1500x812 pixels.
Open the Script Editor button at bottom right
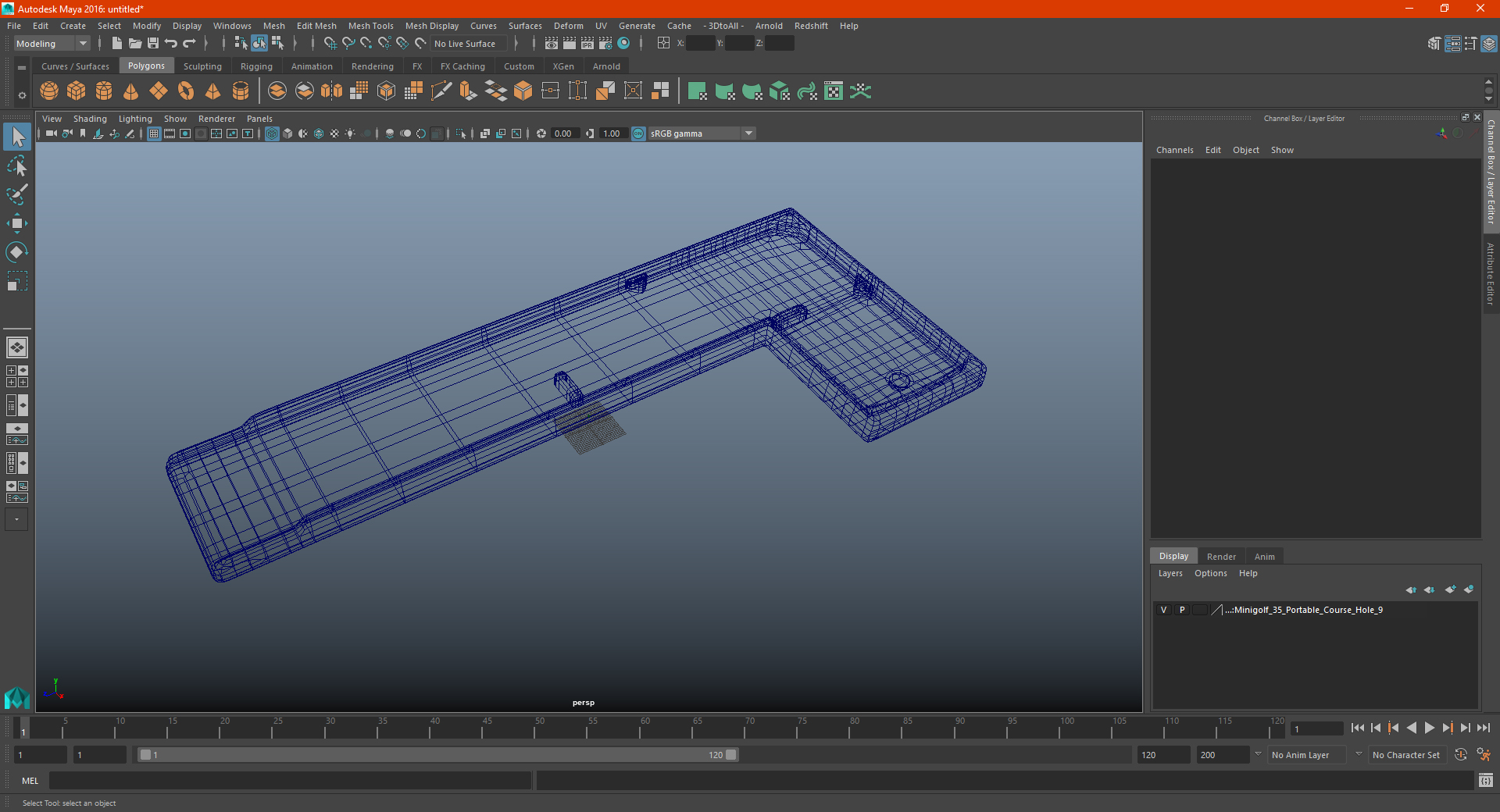(x=1486, y=780)
